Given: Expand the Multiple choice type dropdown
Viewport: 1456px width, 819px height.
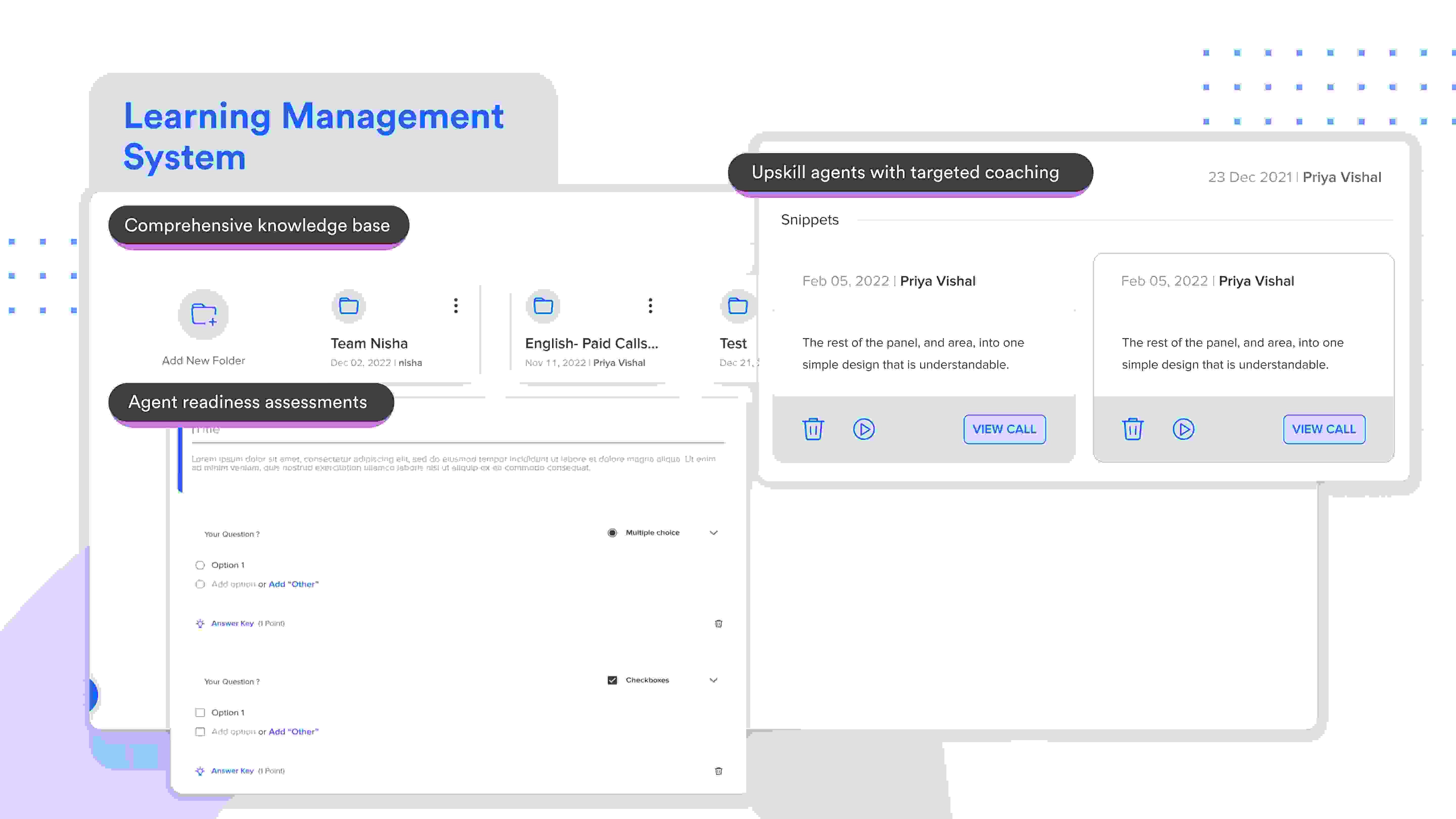Looking at the screenshot, I should click(713, 532).
